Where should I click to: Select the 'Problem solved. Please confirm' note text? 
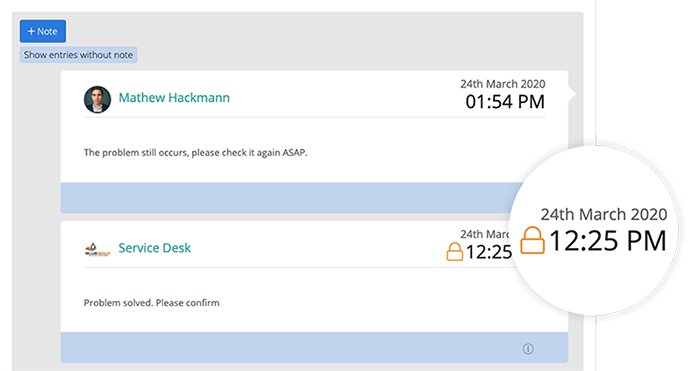point(152,303)
